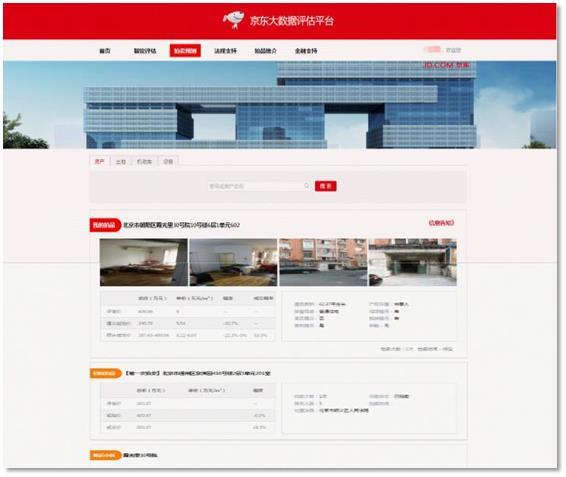Open the 法律支持 navigation item
The height and width of the screenshot is (477, 566).
pyautogui.click(x=225, y=51)
